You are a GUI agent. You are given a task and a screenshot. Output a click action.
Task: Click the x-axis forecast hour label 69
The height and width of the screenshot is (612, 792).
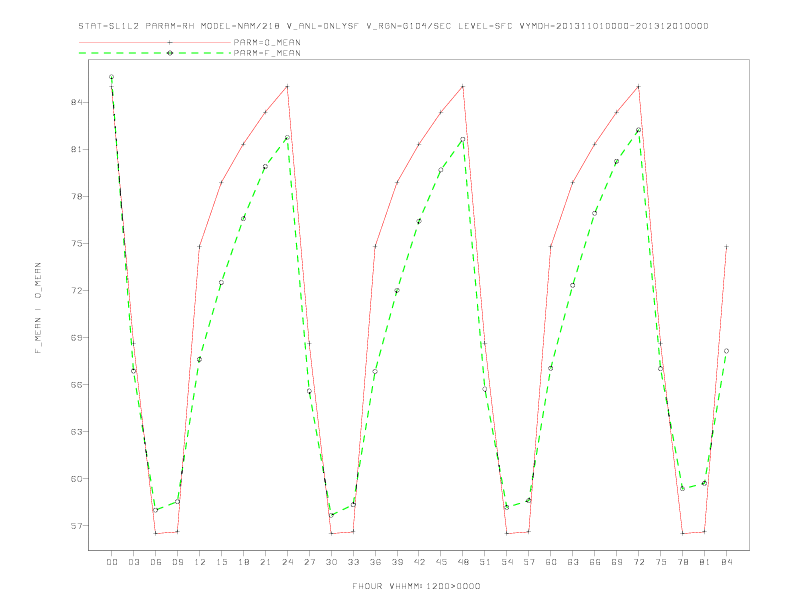click(617, 562)
